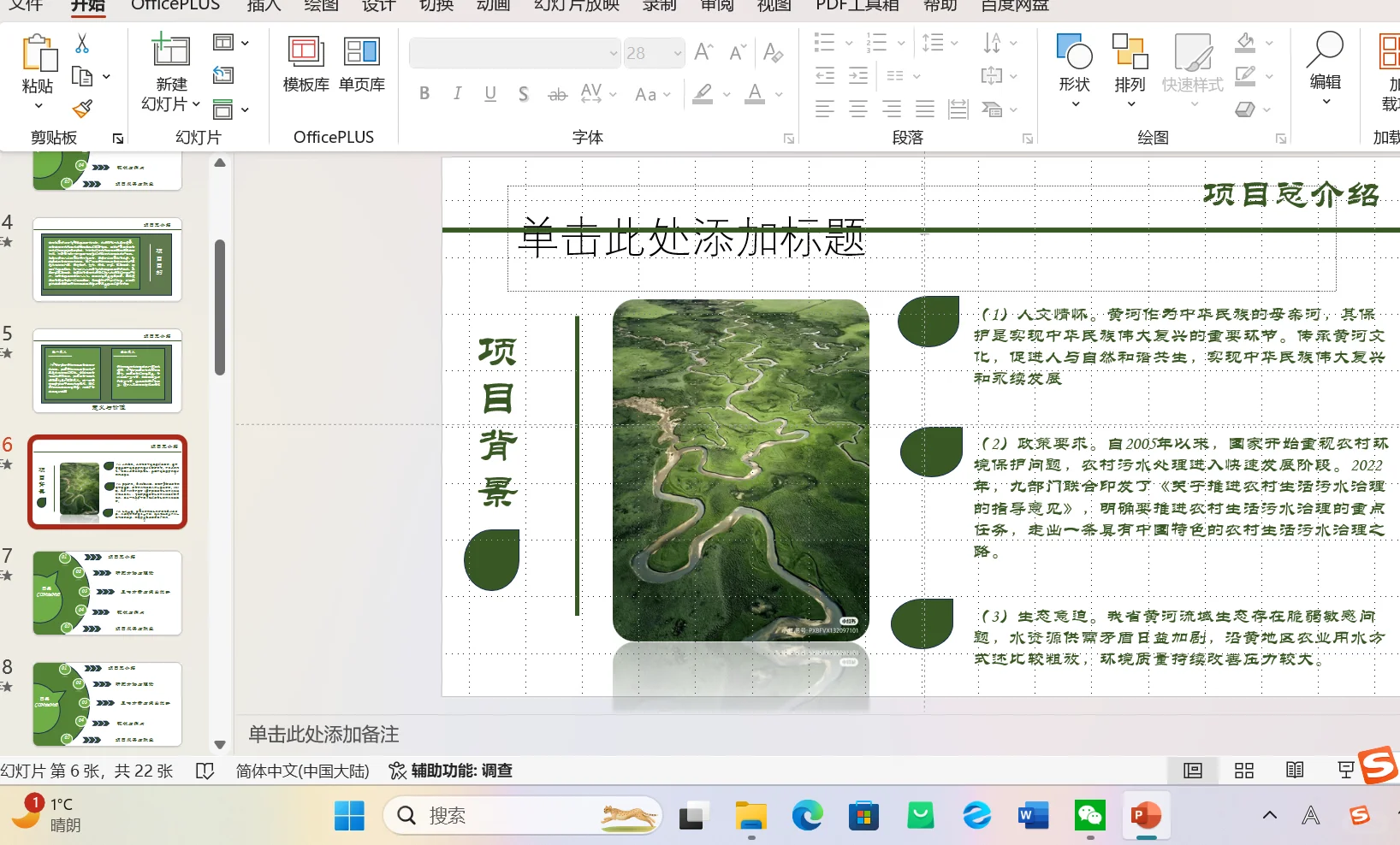Switch to reading view icon
The height and width of the screenshot is (845, 1400).
pos(1295,771)
